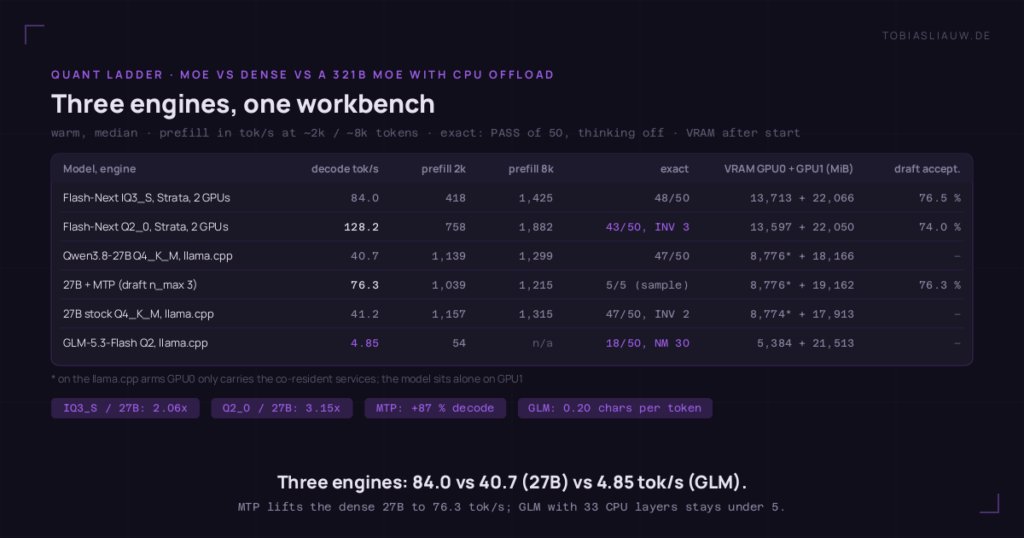
Task: Click the 'n/a' prefill 8k cell
Action: tap(543, 343)
